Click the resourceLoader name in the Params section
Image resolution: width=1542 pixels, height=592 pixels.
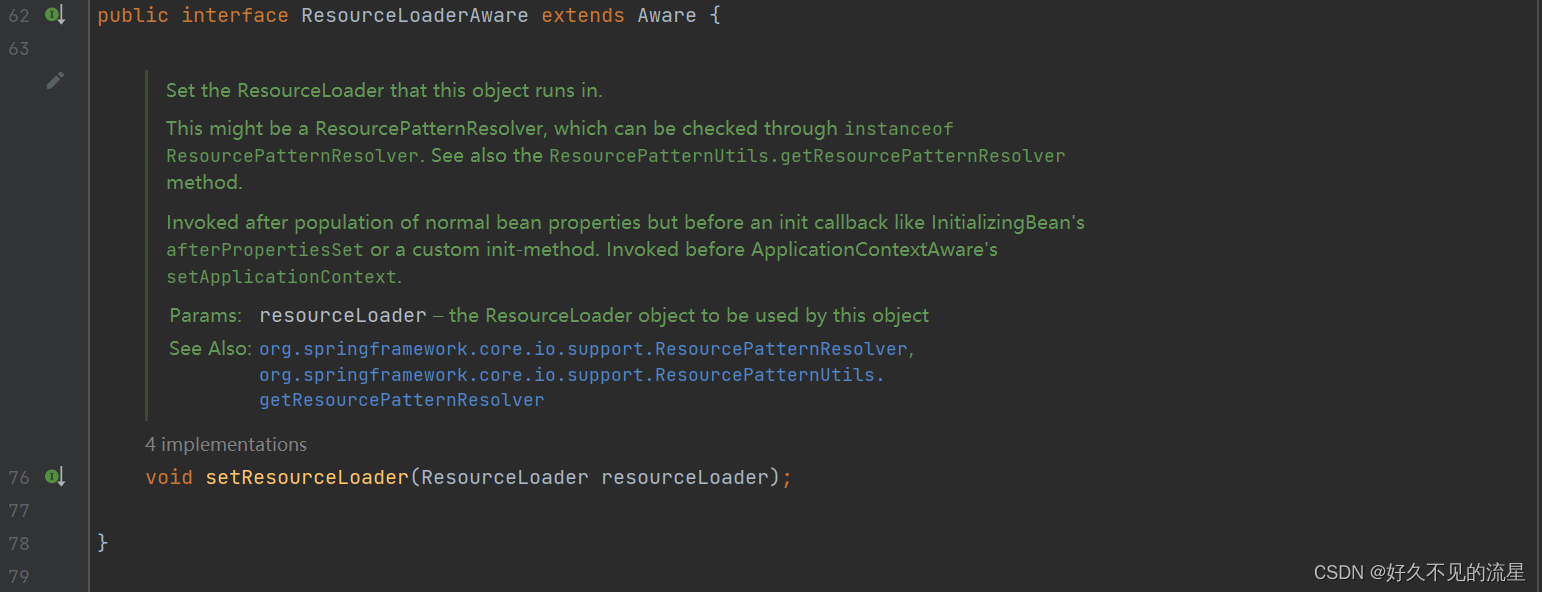pyautogui.click(x=342, y=314)
